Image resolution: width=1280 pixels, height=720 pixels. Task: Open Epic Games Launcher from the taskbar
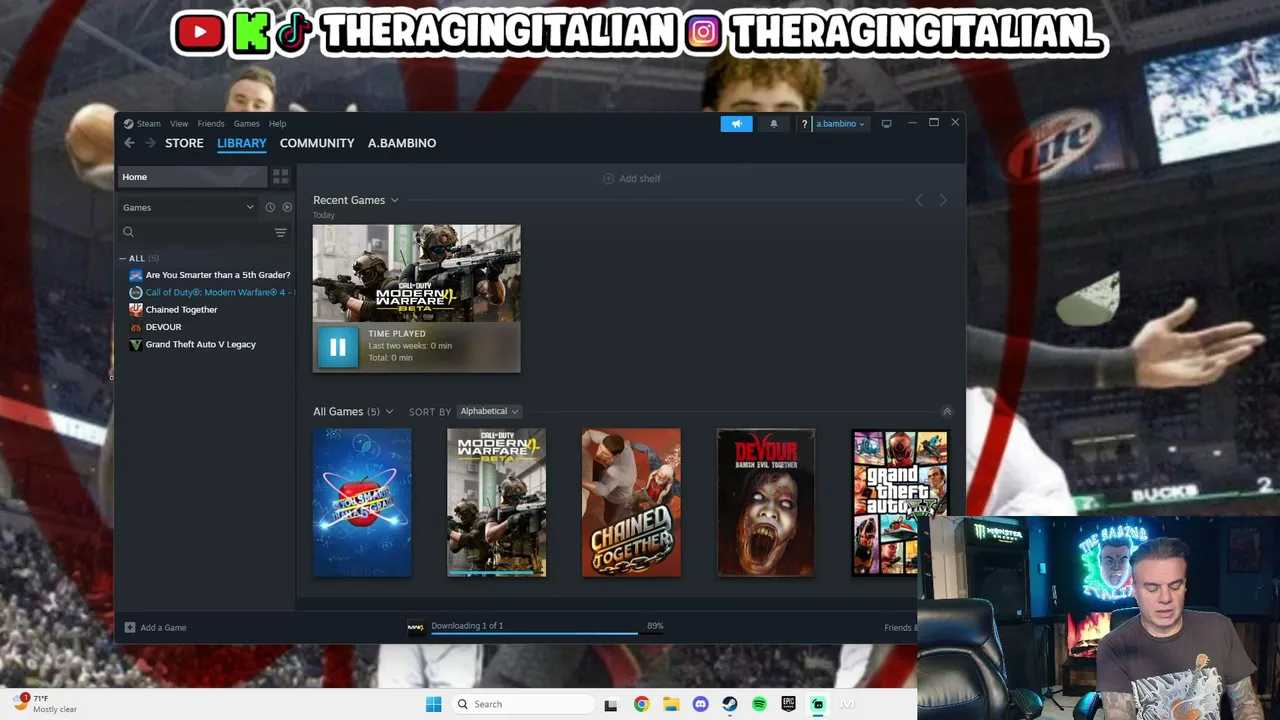[789, 704]
